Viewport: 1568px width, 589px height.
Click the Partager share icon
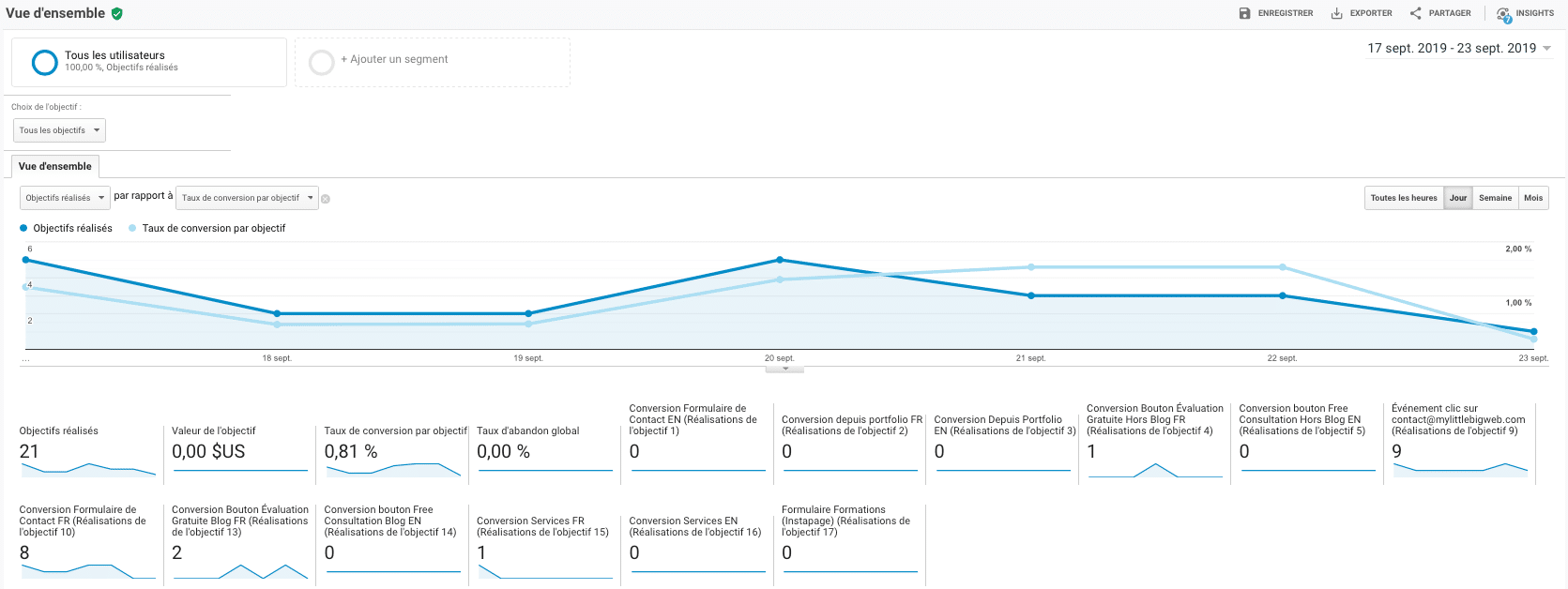pyautogui.click(x=1415, y=13)
